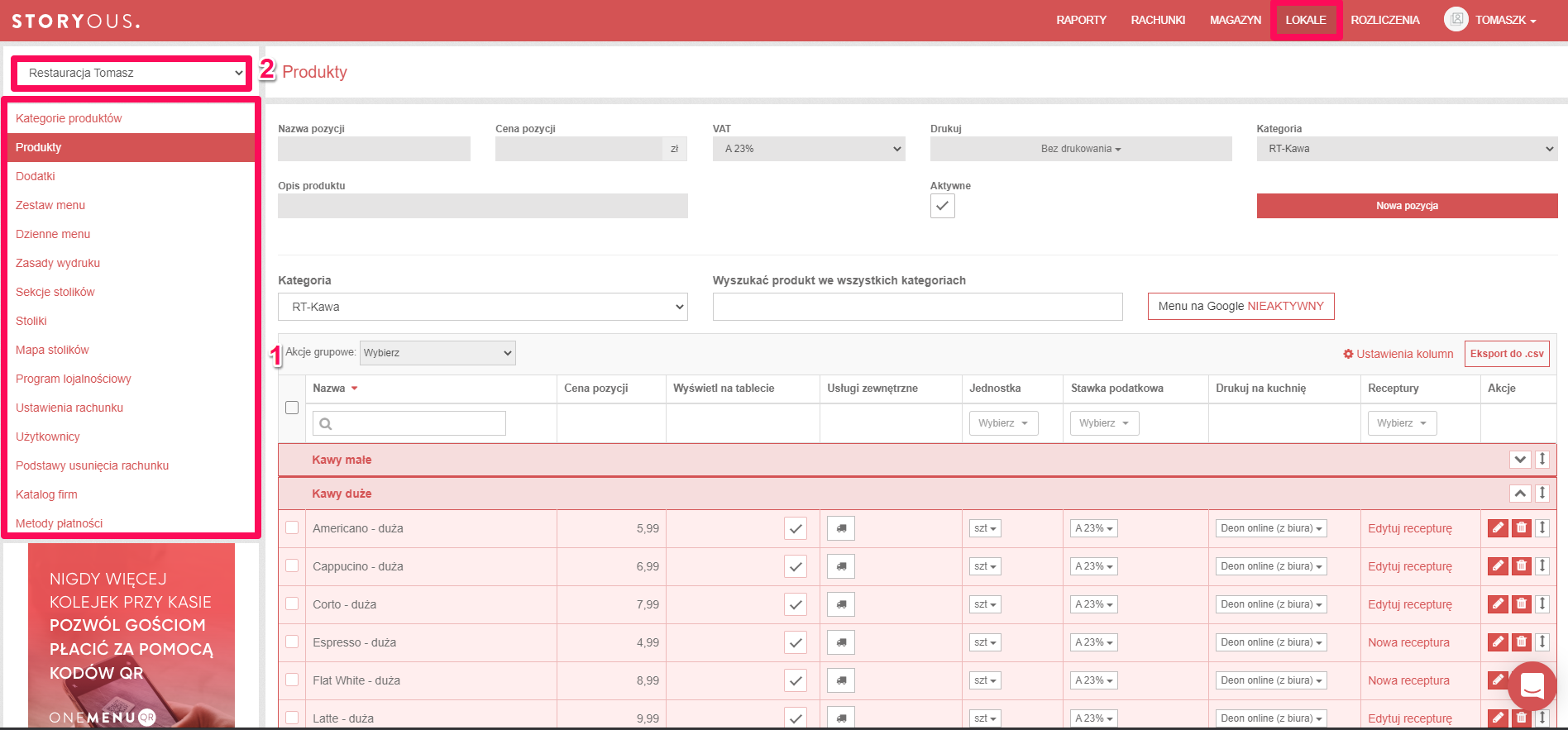This screenshot has height=730, width=1568.
Task: Open the LOKALE menu
Action: (x=1306, y=20)
